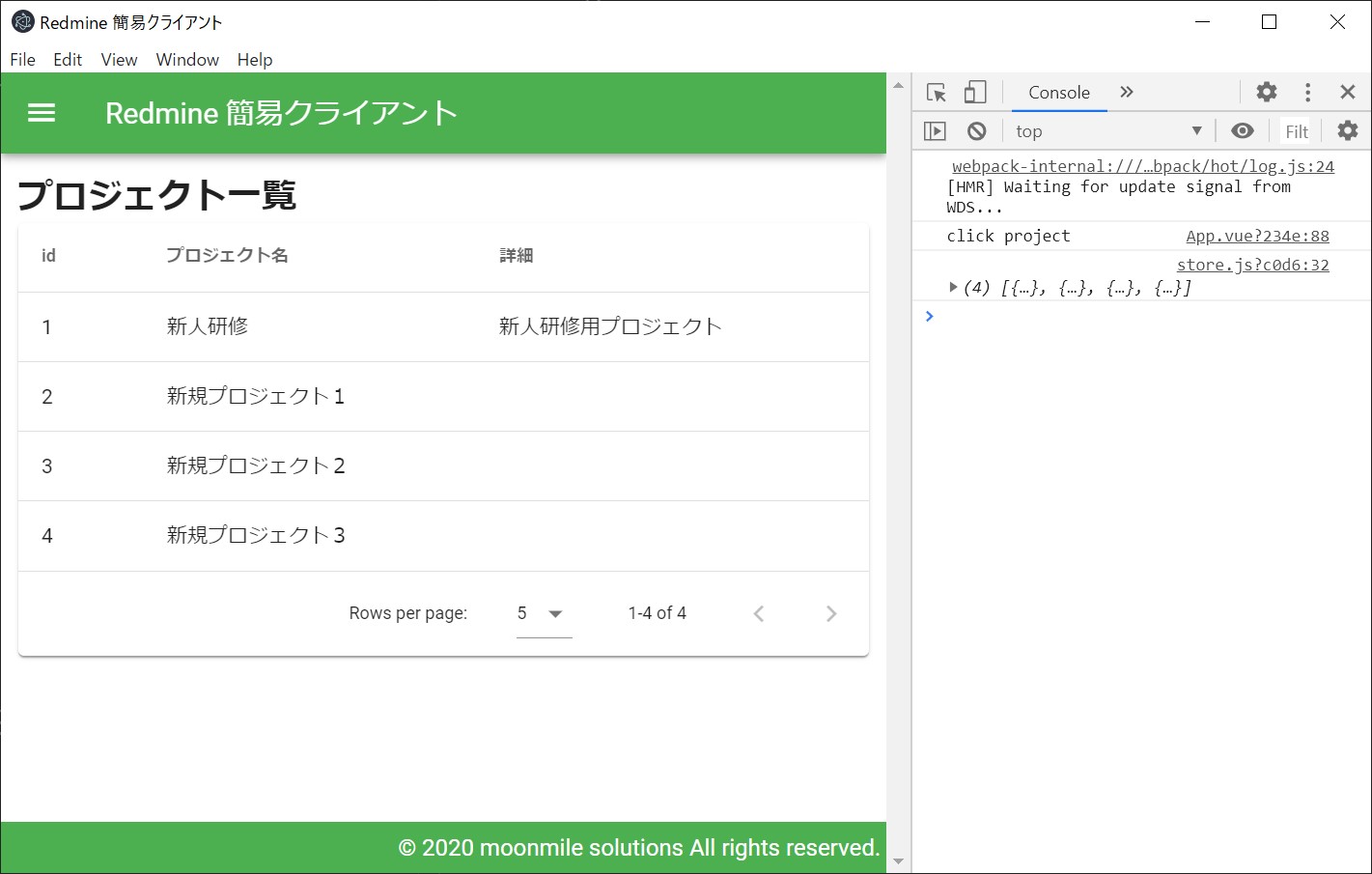Switch to the Console tab
Viewport: 1372px width, 874px height.
1058,93
